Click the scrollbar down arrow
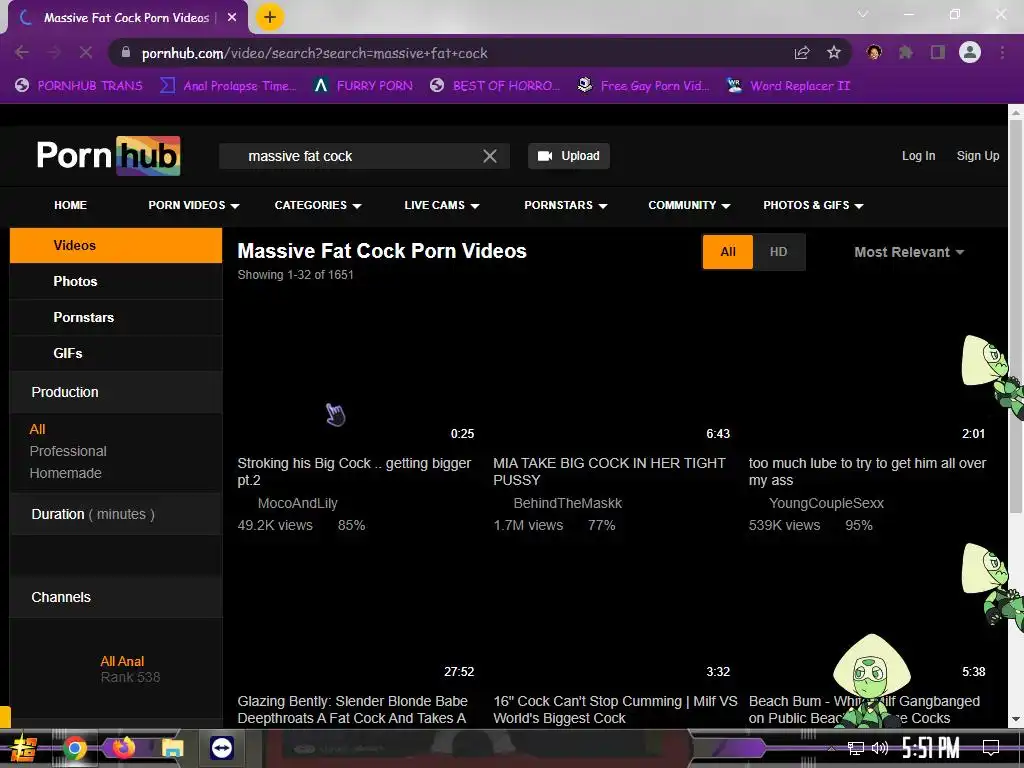This screenshot has height=768, width=1024. point(1016,719)
